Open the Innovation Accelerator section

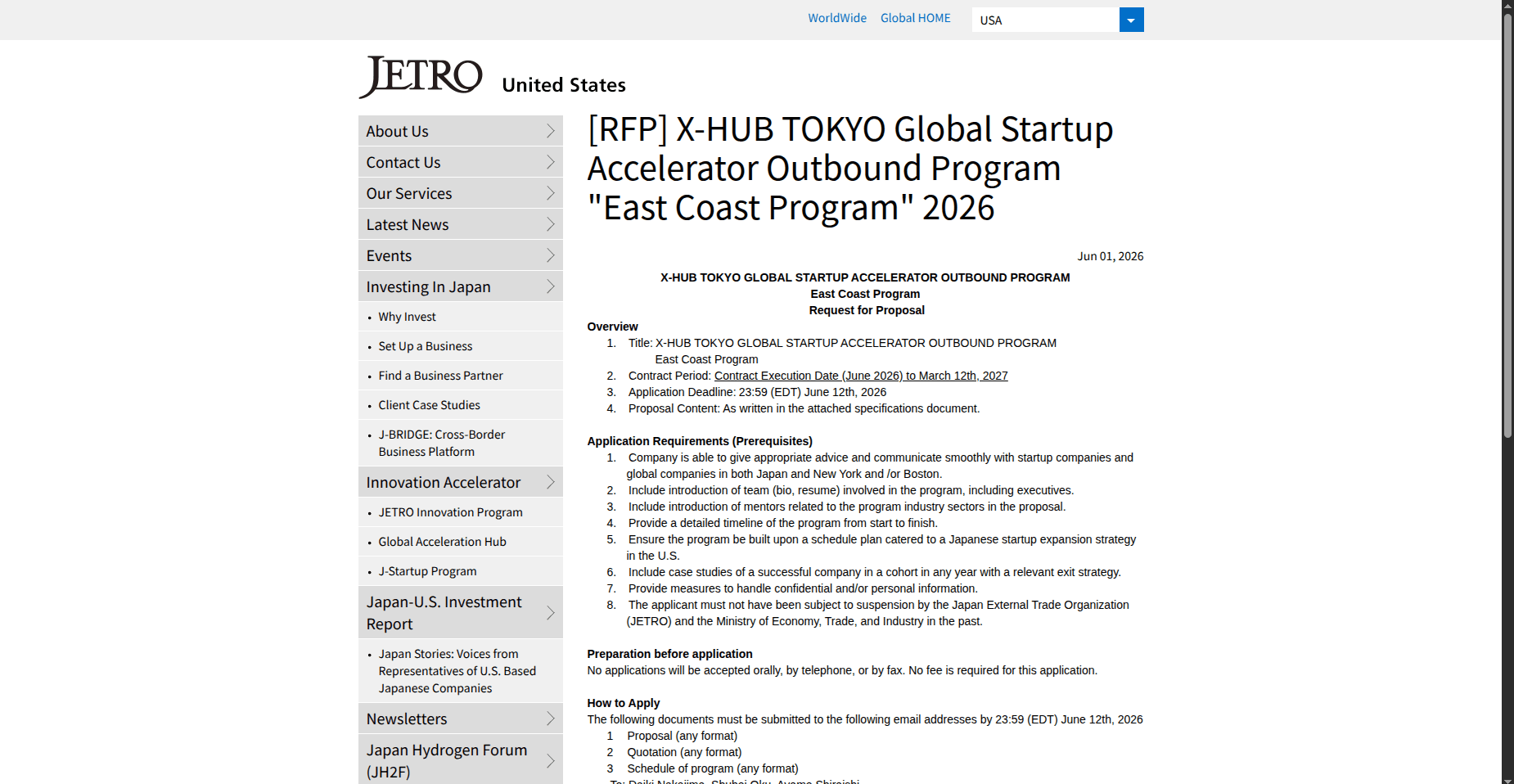[x=461, y=482]
